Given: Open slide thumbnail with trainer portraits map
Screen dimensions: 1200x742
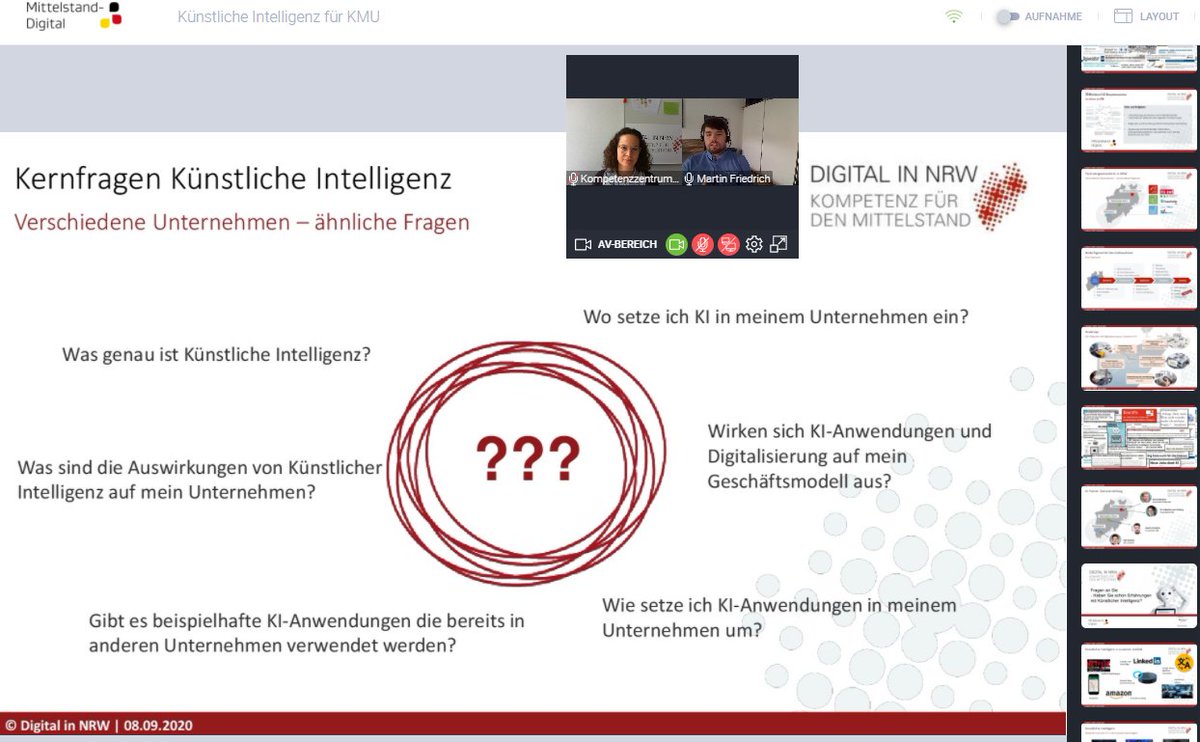Looking at the screenshot, I should (x=1139, y=516).
